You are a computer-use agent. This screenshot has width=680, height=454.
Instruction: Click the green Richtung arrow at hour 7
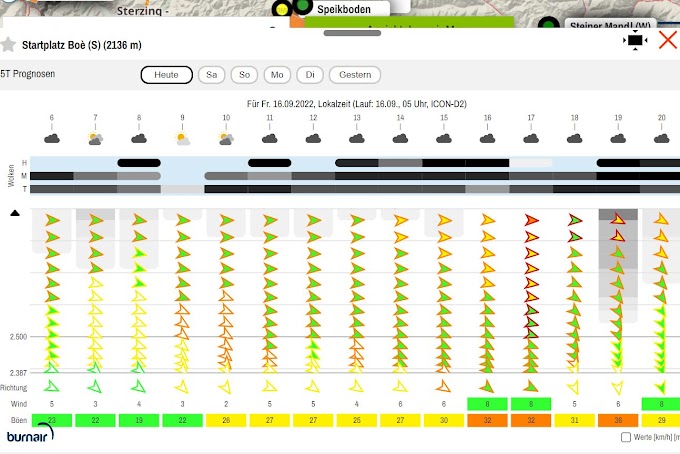coord(95,386)
